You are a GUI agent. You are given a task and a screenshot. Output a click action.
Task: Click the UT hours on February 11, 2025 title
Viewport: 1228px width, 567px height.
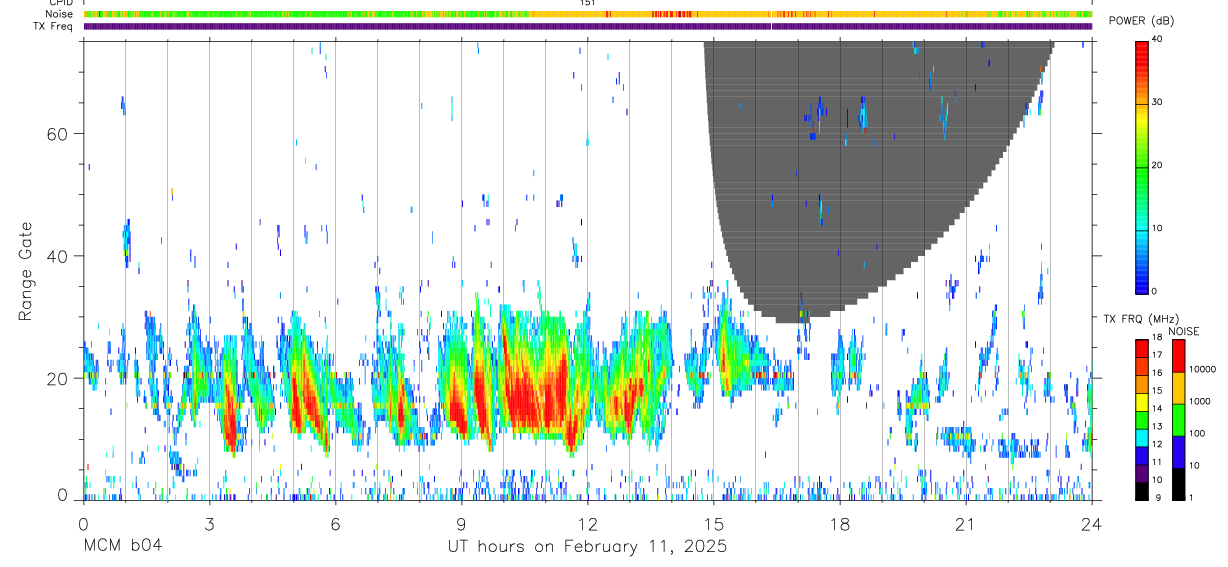coord(587,547)
